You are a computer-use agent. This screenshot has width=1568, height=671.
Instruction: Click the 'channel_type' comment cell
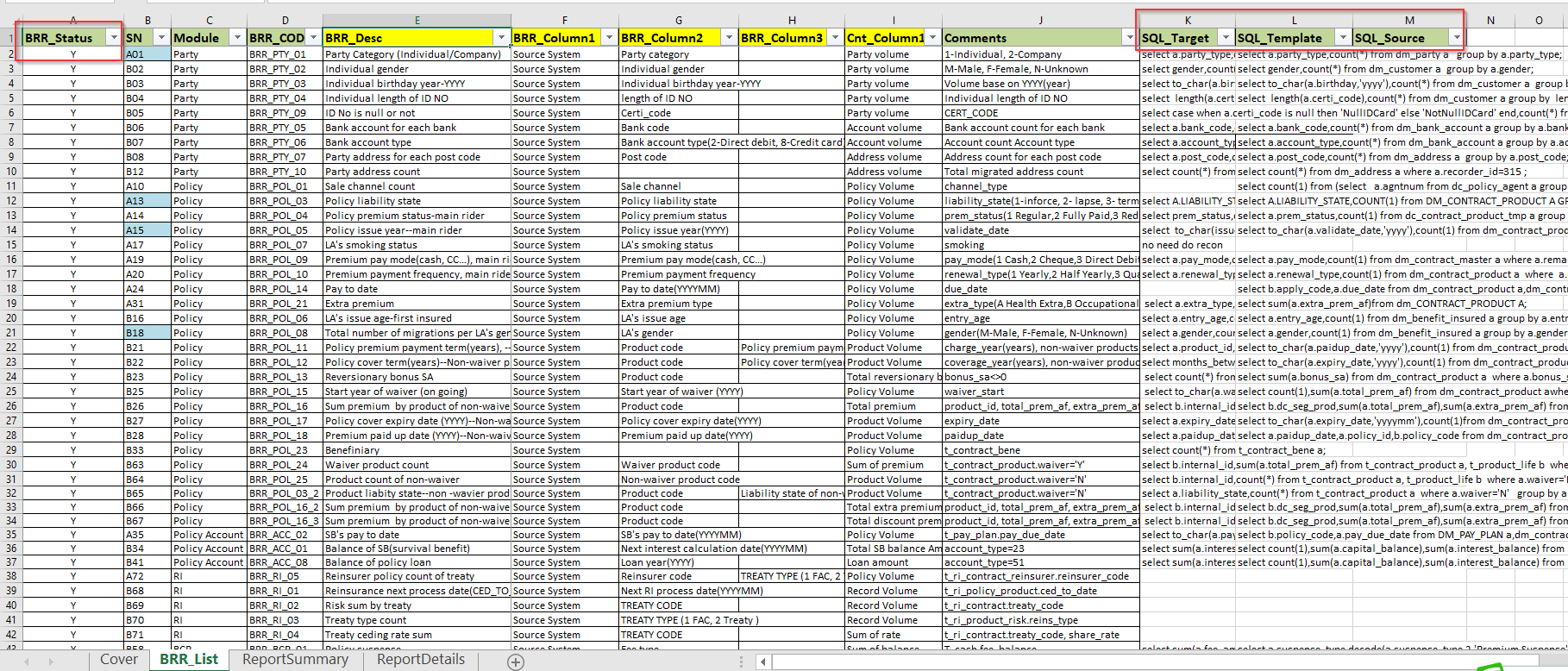[x=1040, y=186]
